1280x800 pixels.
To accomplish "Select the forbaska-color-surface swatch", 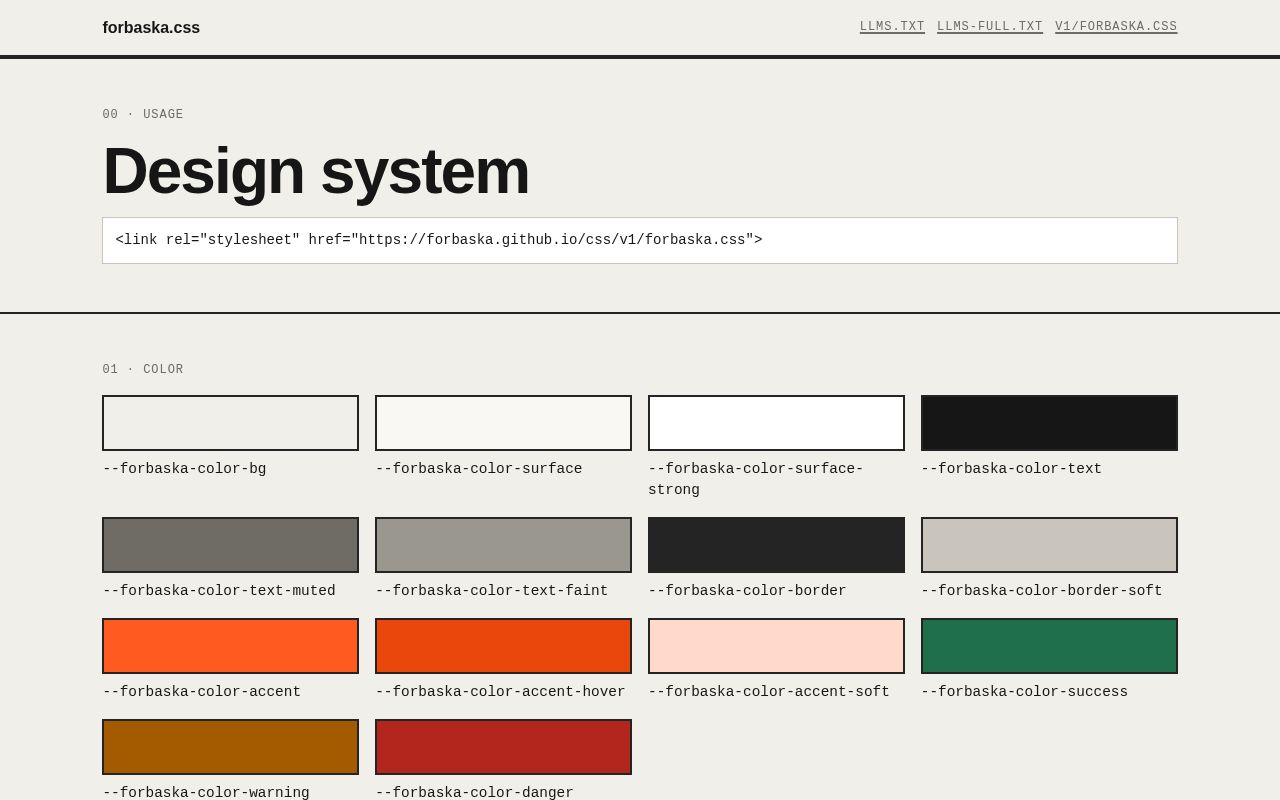I will coord(503,423).
